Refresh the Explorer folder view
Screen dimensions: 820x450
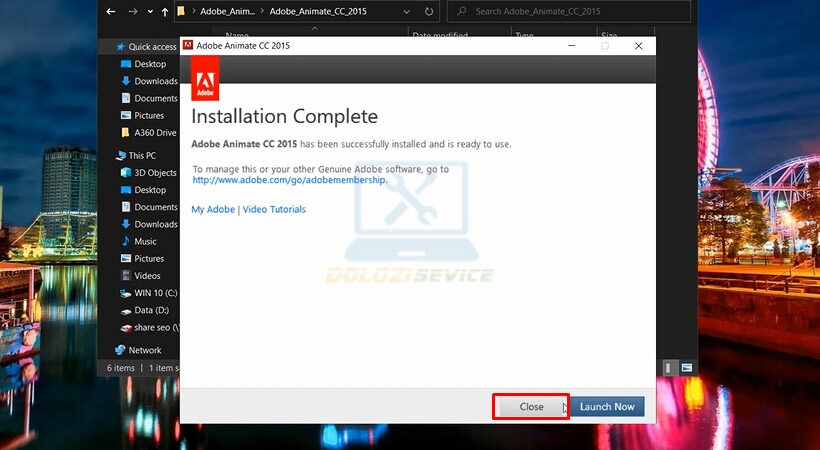[x=429, y=11]
